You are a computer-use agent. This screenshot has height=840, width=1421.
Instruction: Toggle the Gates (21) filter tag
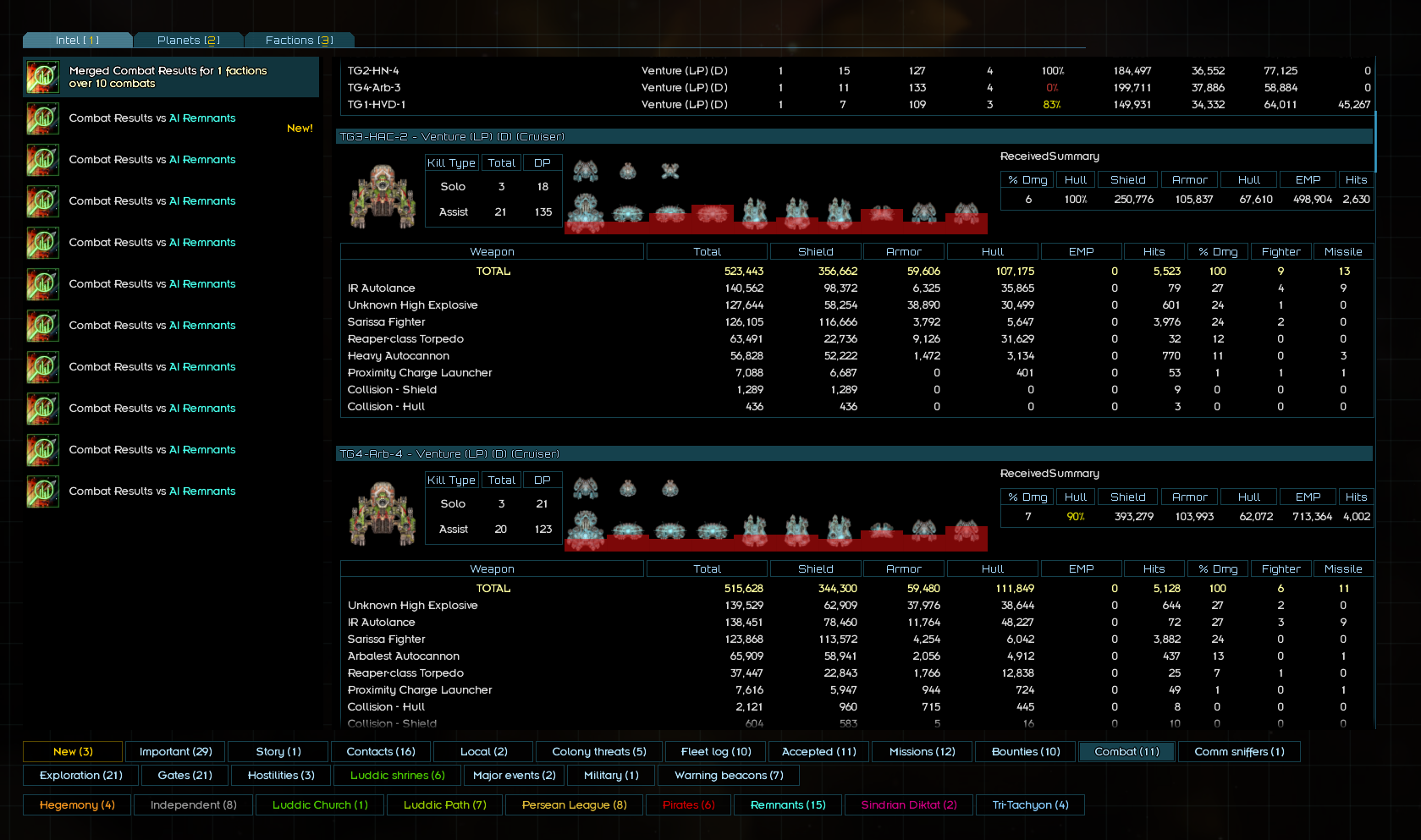pos(185,775)
